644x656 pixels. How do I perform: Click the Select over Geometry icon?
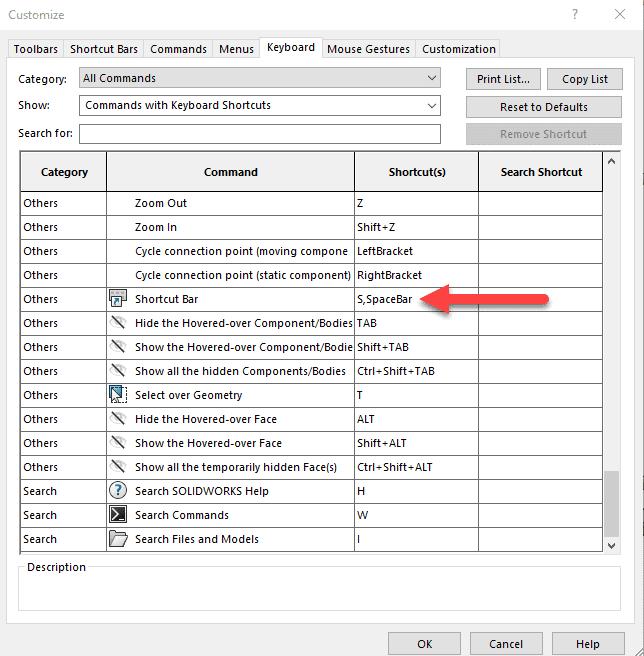(x=118, y=395)
